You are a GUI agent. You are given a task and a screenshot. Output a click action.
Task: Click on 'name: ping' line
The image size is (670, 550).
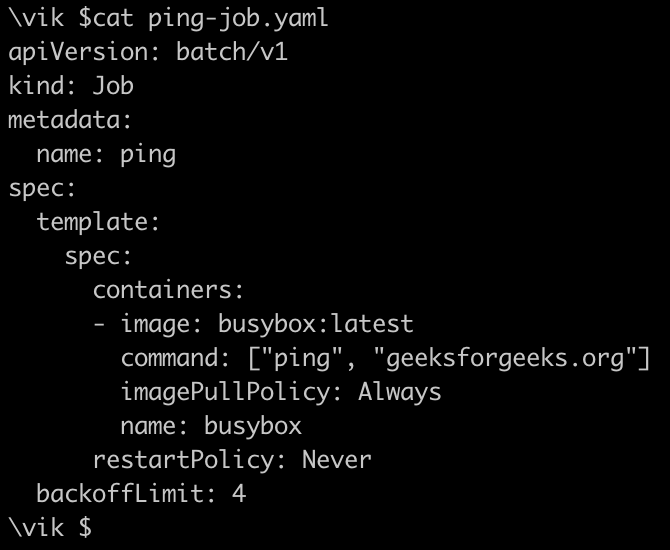106,155
